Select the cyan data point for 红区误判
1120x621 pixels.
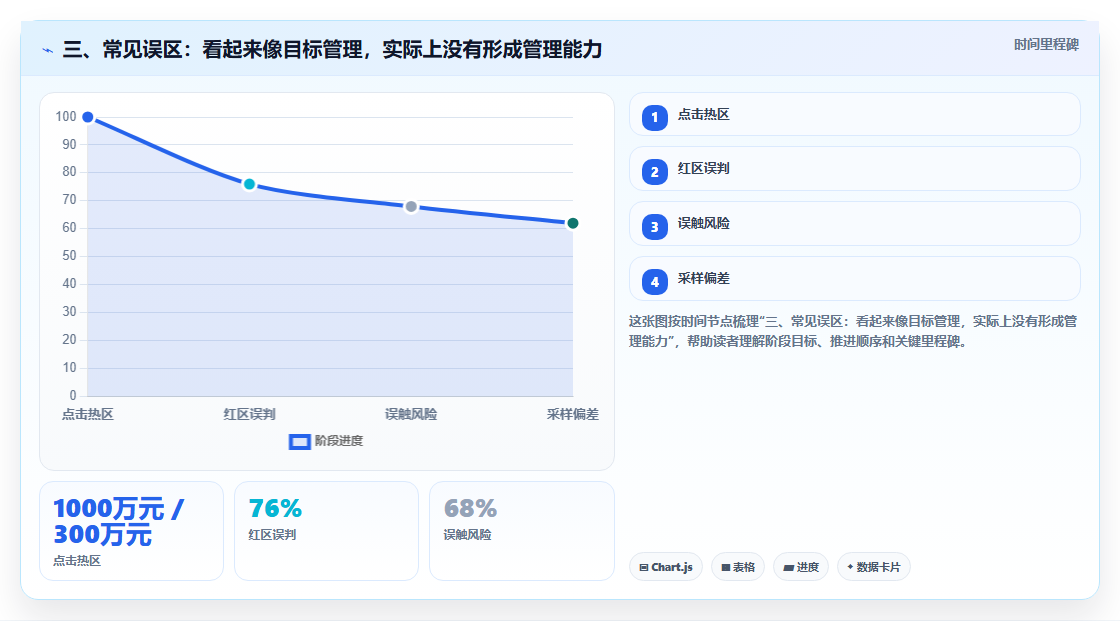[x=249, y=184]
